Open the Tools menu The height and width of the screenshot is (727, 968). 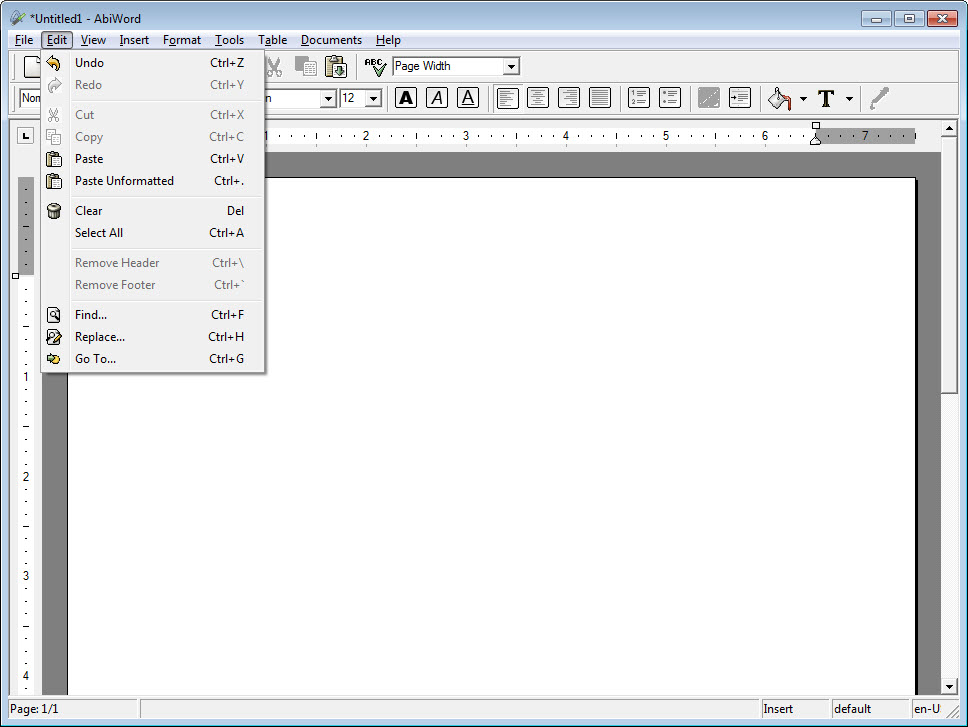coord(229,40)
